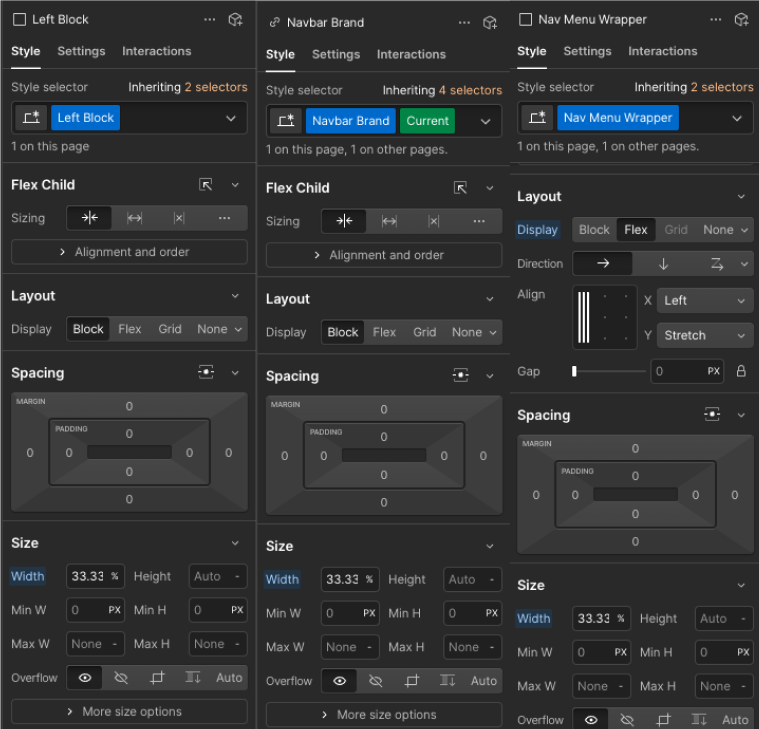Switch to Settings tab in Navbar Brand panel
Viewport: 759px width, 729px height.
coord(336,54)
